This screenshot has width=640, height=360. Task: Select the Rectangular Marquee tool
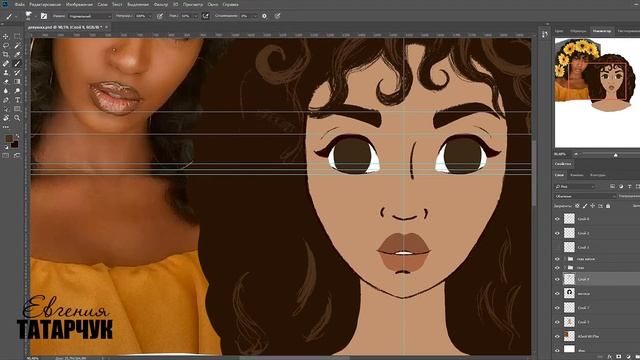(17, 37)
